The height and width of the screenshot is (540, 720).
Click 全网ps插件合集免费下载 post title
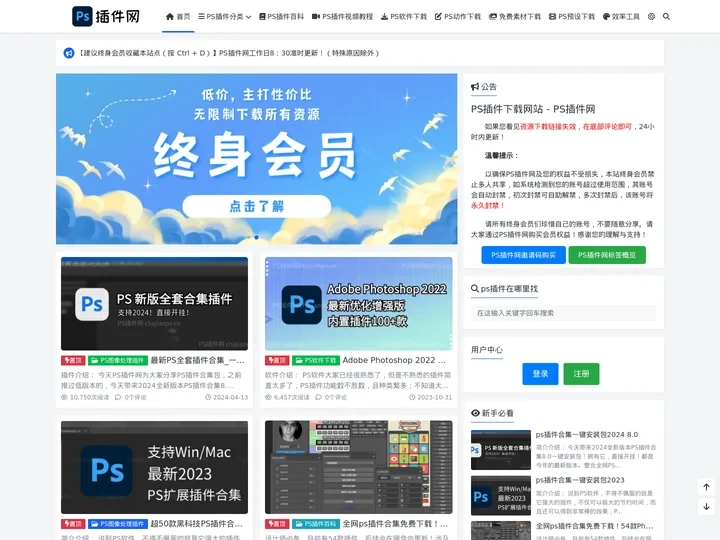[395, 524]
